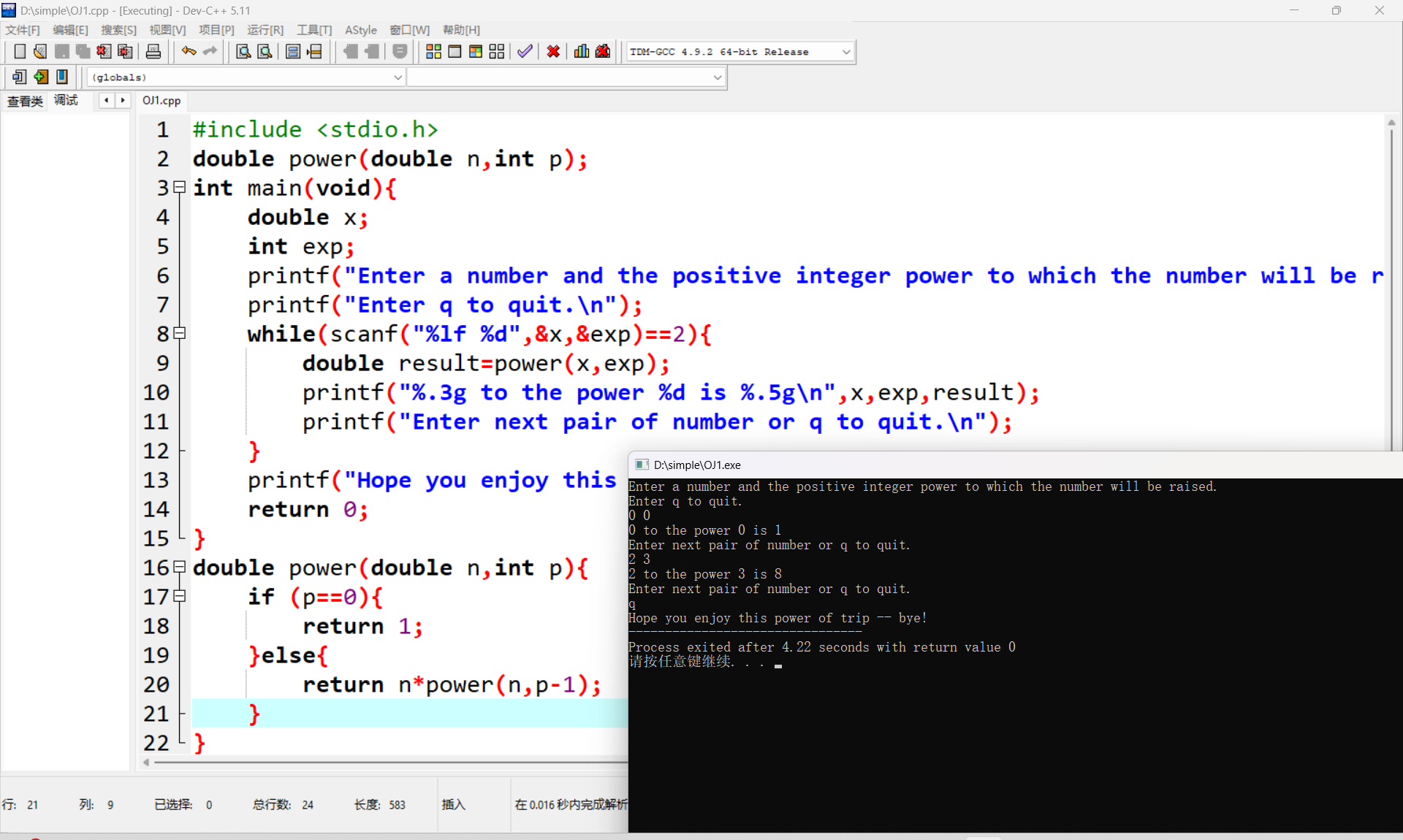Screen dimensions: 1403x840
Task: Click the Print toolbar icon
Action: click(x=153, y=51)
